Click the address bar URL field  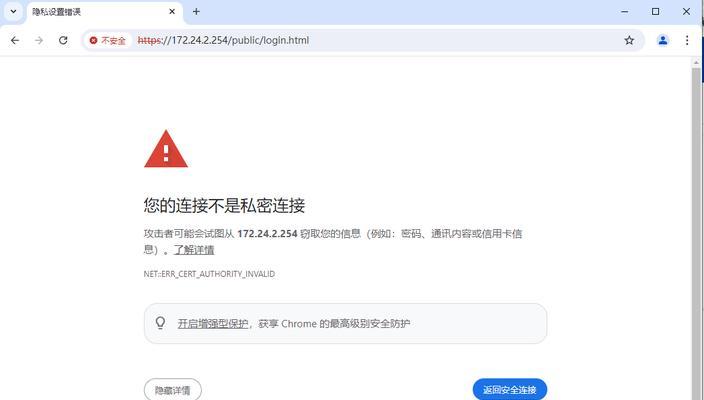tap(377, 40)
